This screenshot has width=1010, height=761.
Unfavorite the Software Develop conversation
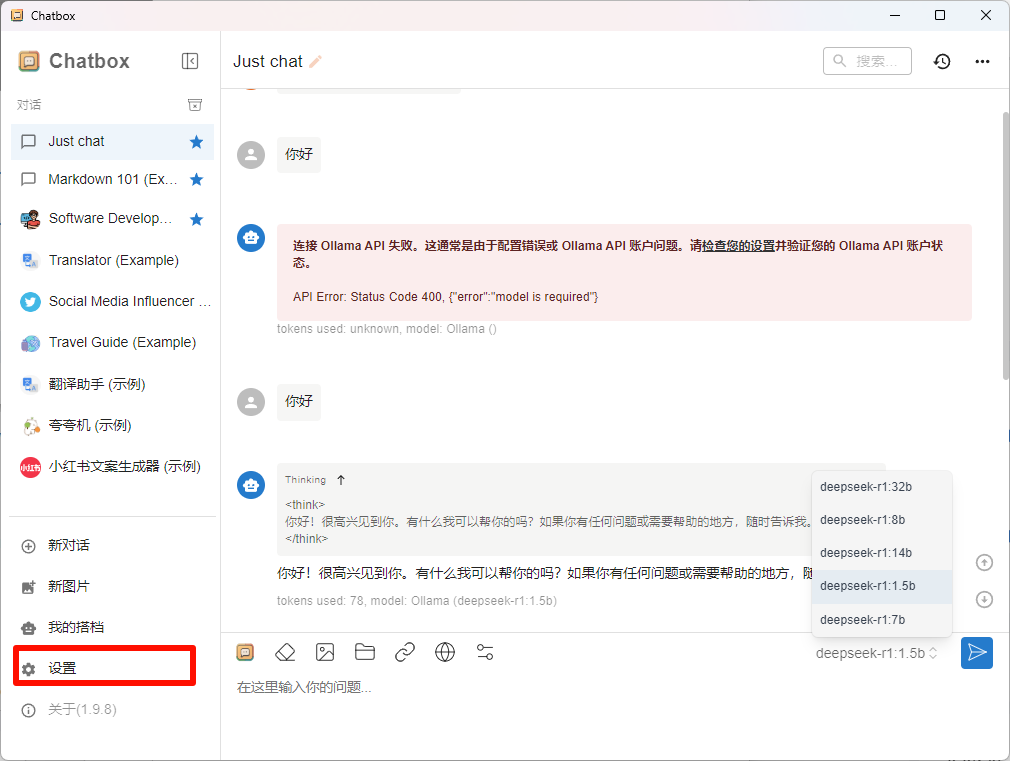coord(196,218)
